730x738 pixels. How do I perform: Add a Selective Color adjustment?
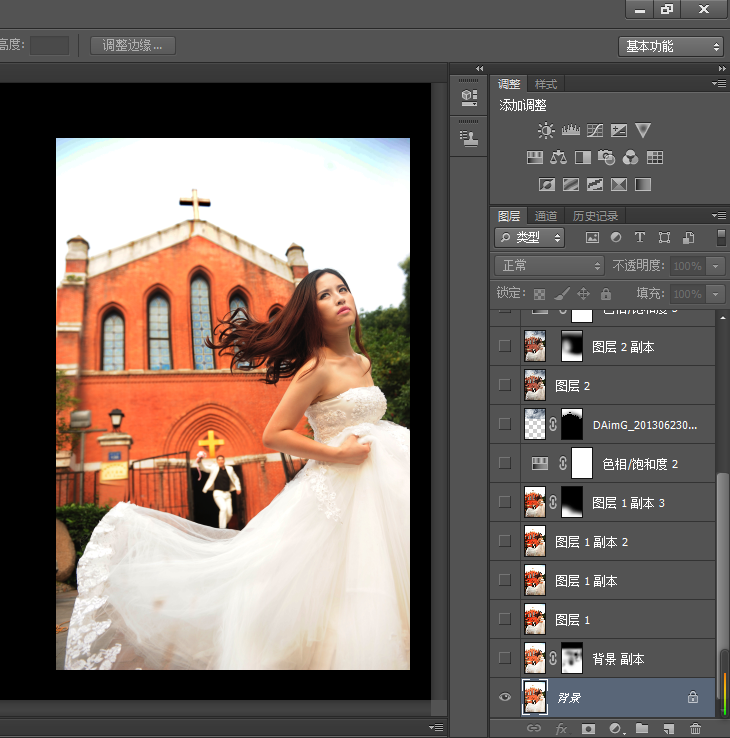[x=619, y=184]
